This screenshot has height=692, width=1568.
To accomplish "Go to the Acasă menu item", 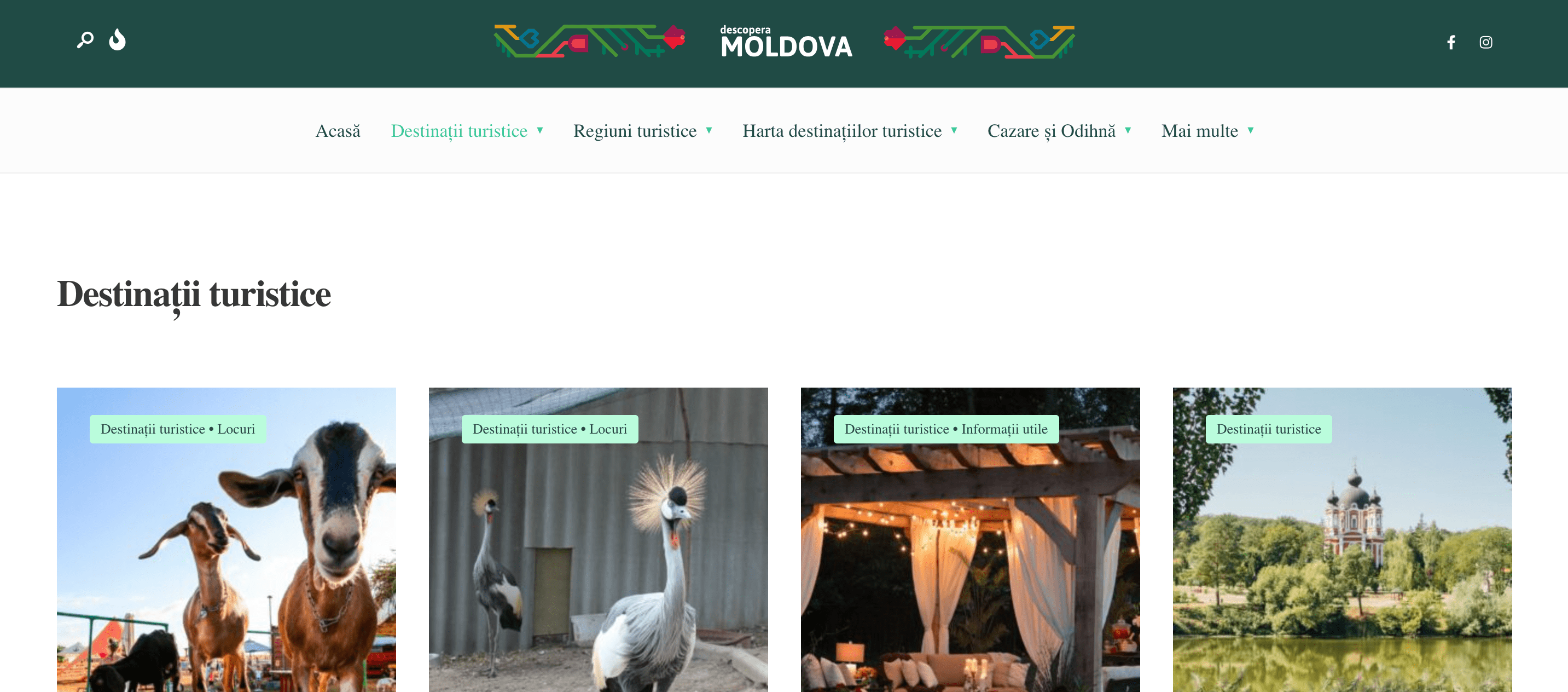I will (338, 131).
